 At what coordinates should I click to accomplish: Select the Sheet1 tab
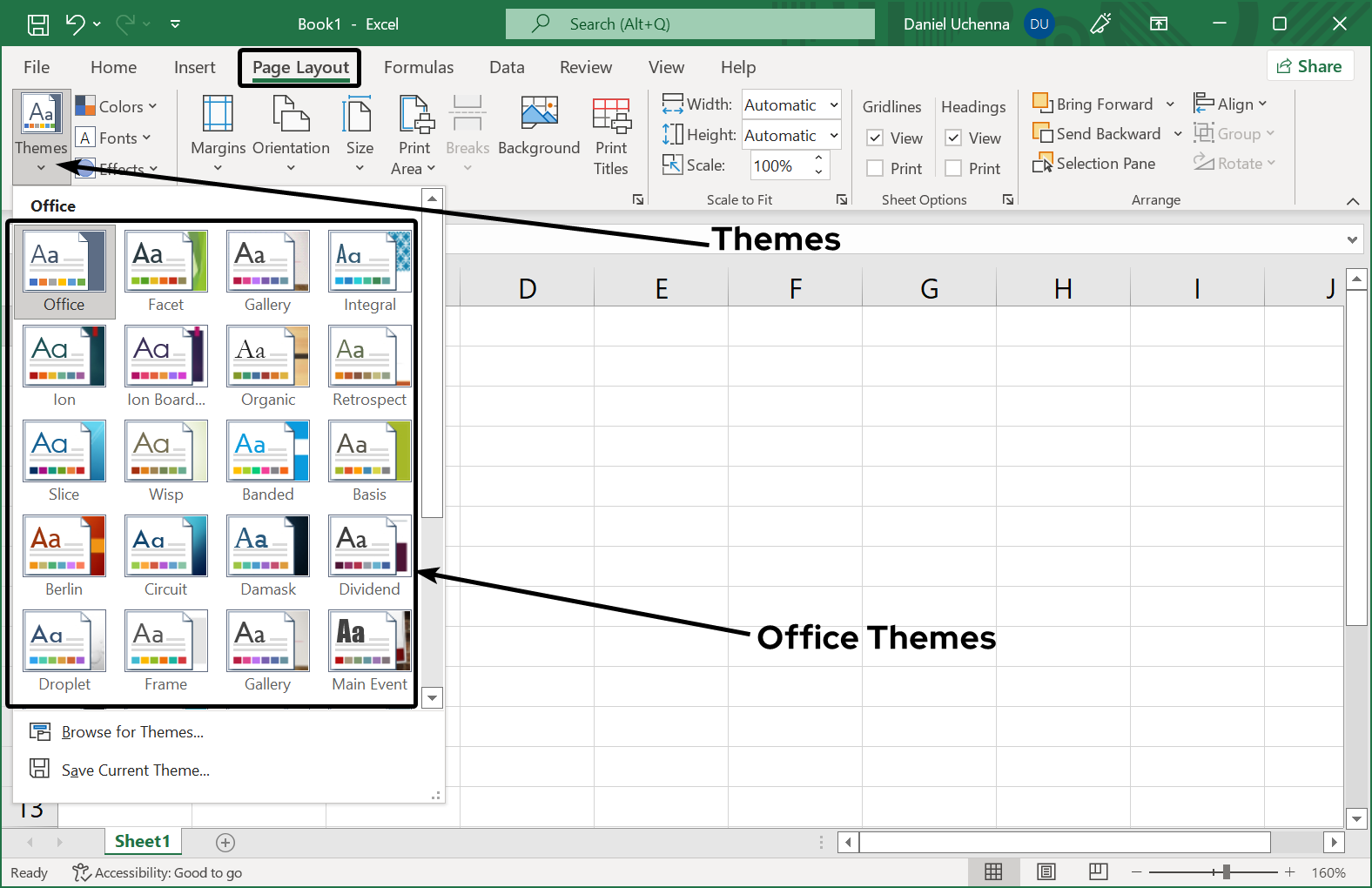143,841
